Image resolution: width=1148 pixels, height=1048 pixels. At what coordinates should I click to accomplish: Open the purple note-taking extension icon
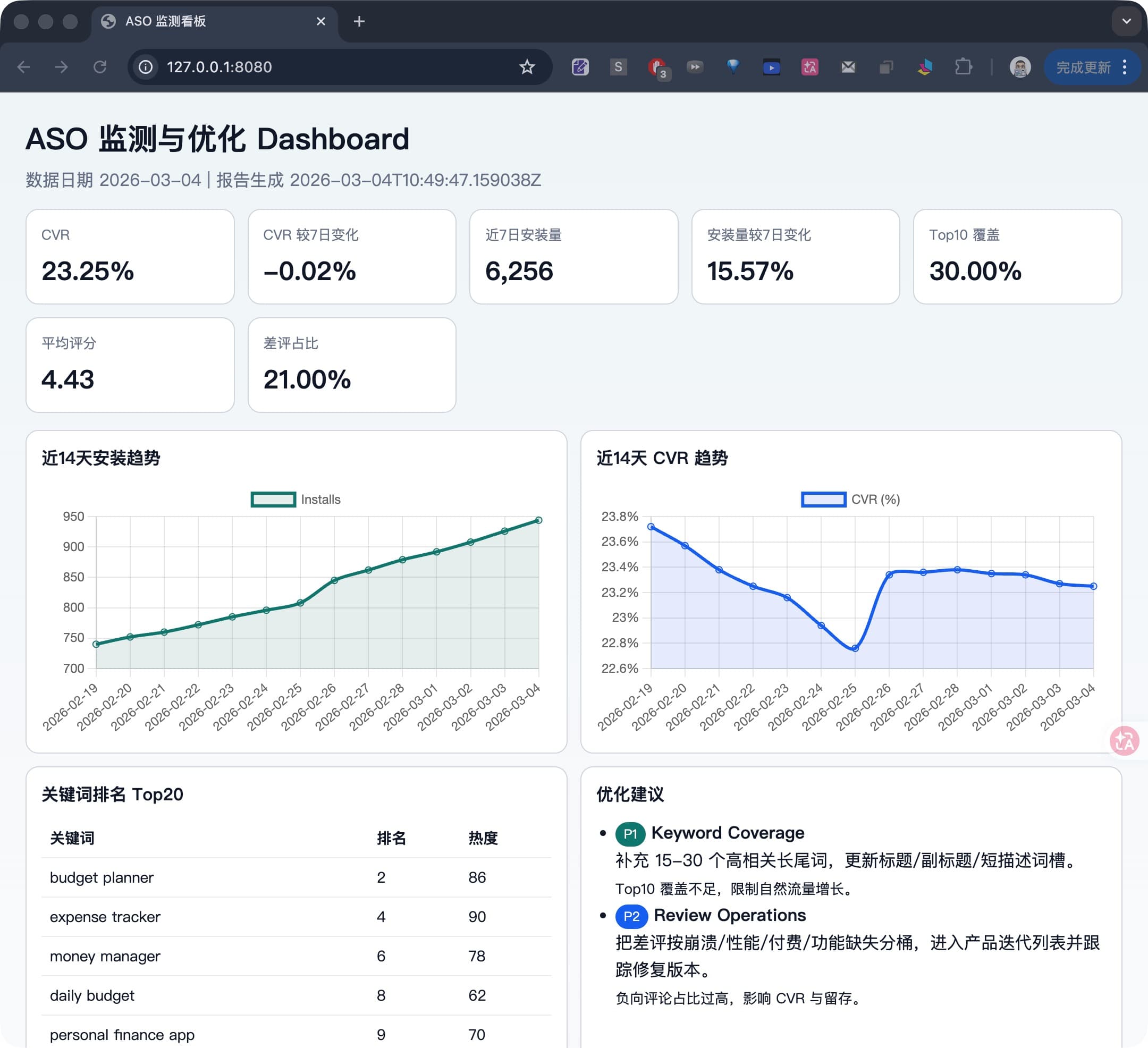click(580, 67)
